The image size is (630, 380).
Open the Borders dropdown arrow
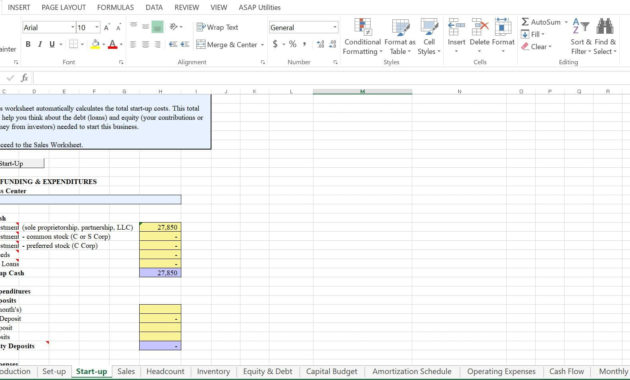pyautogui.click(x=82, y=44)
